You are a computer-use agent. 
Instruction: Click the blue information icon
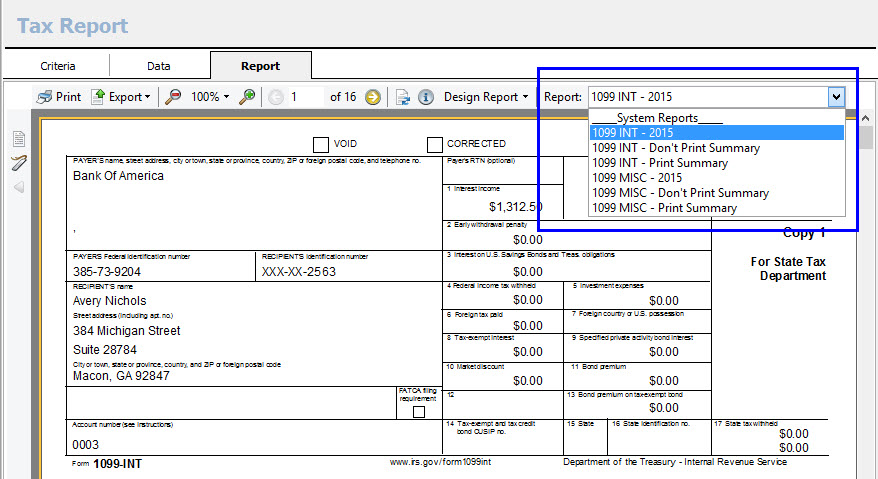[x=425, y=97]
